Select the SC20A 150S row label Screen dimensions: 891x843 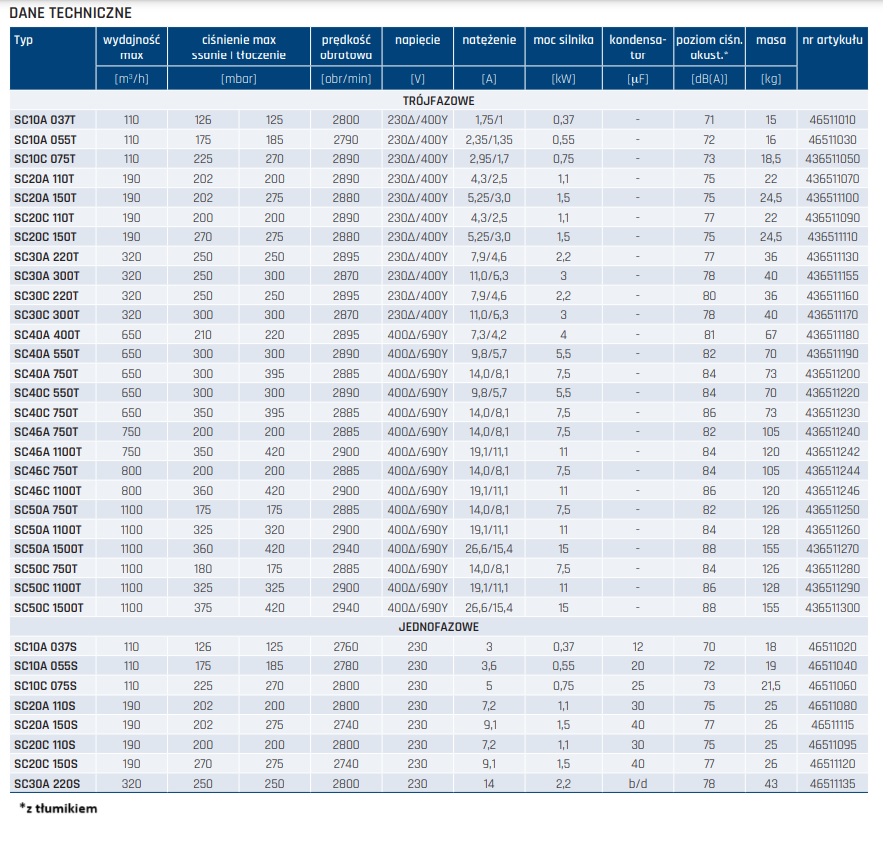pyautogui.click(x=47, y=725)
